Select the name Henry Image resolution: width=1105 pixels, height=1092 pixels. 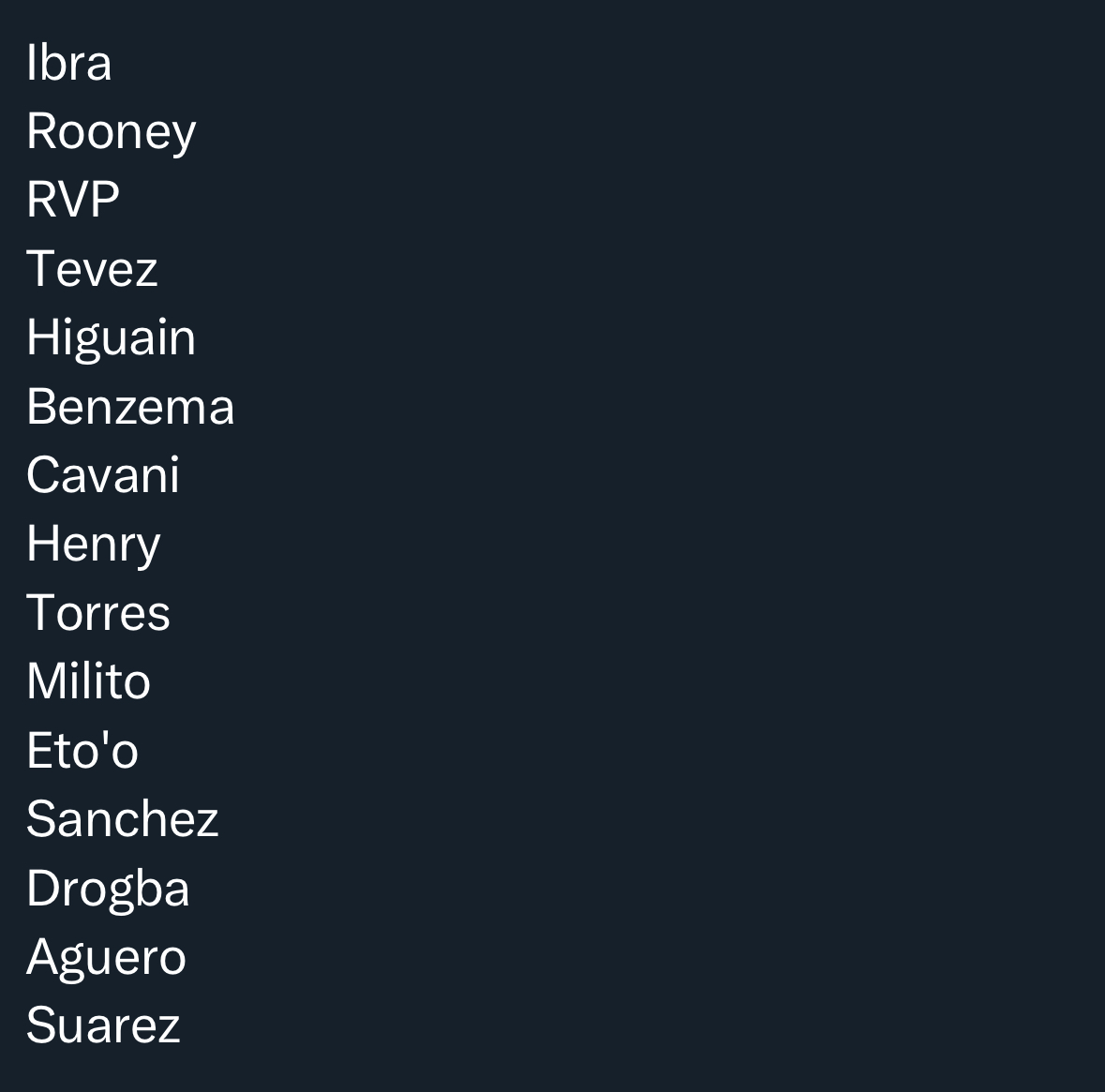click(x=94, y=546)
